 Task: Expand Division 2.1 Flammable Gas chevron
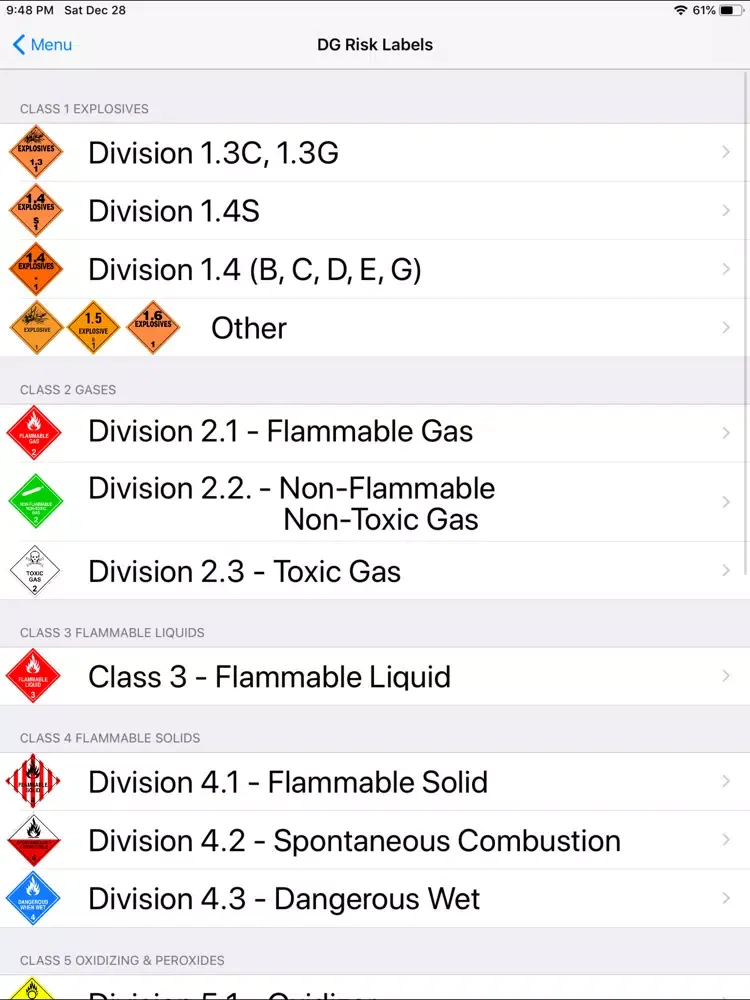pyautogui.click(x=726, y=432)
